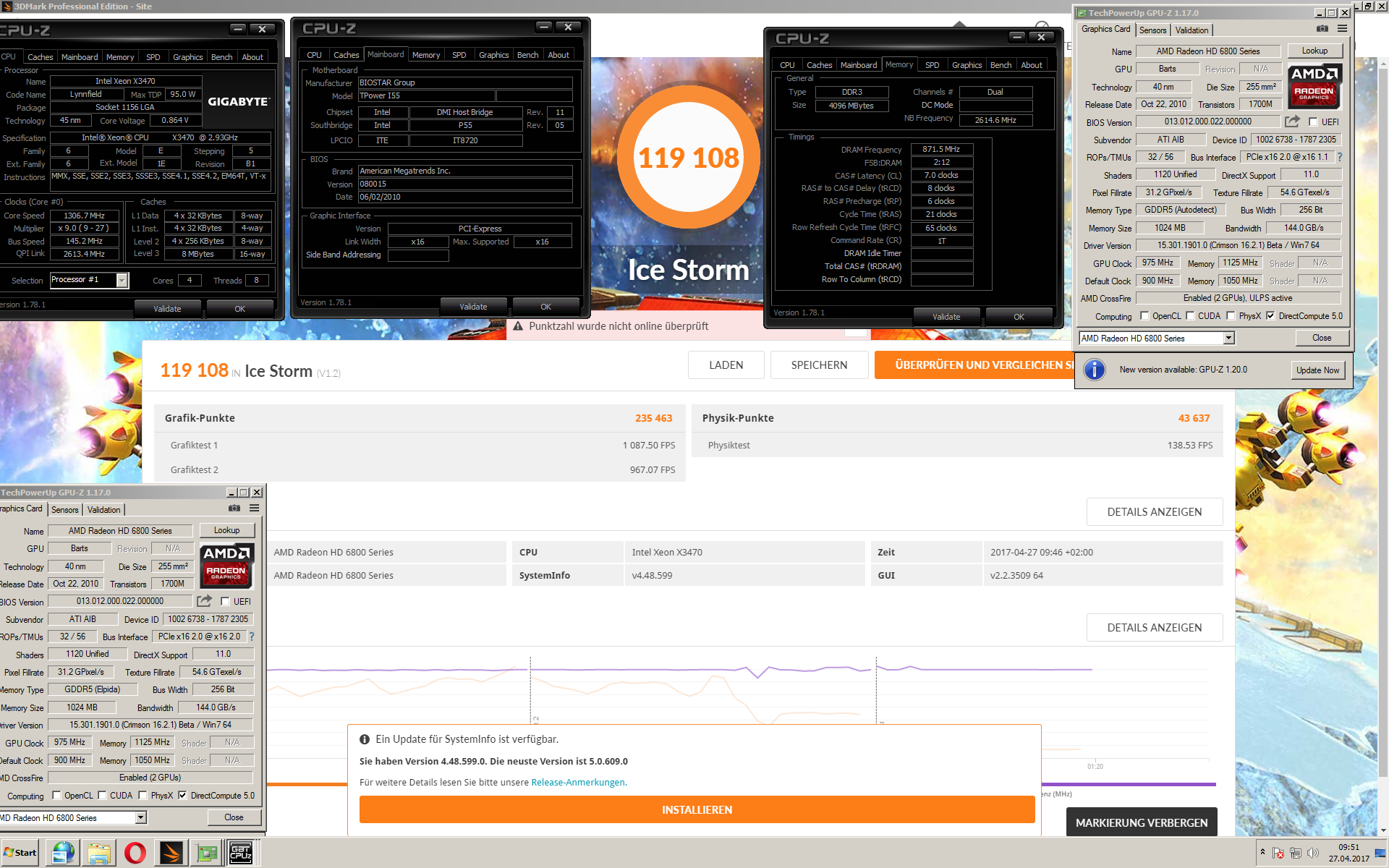This screenshot has height=868, width=1389.
Task: Open network tray icon
Action: (1296, 854)
